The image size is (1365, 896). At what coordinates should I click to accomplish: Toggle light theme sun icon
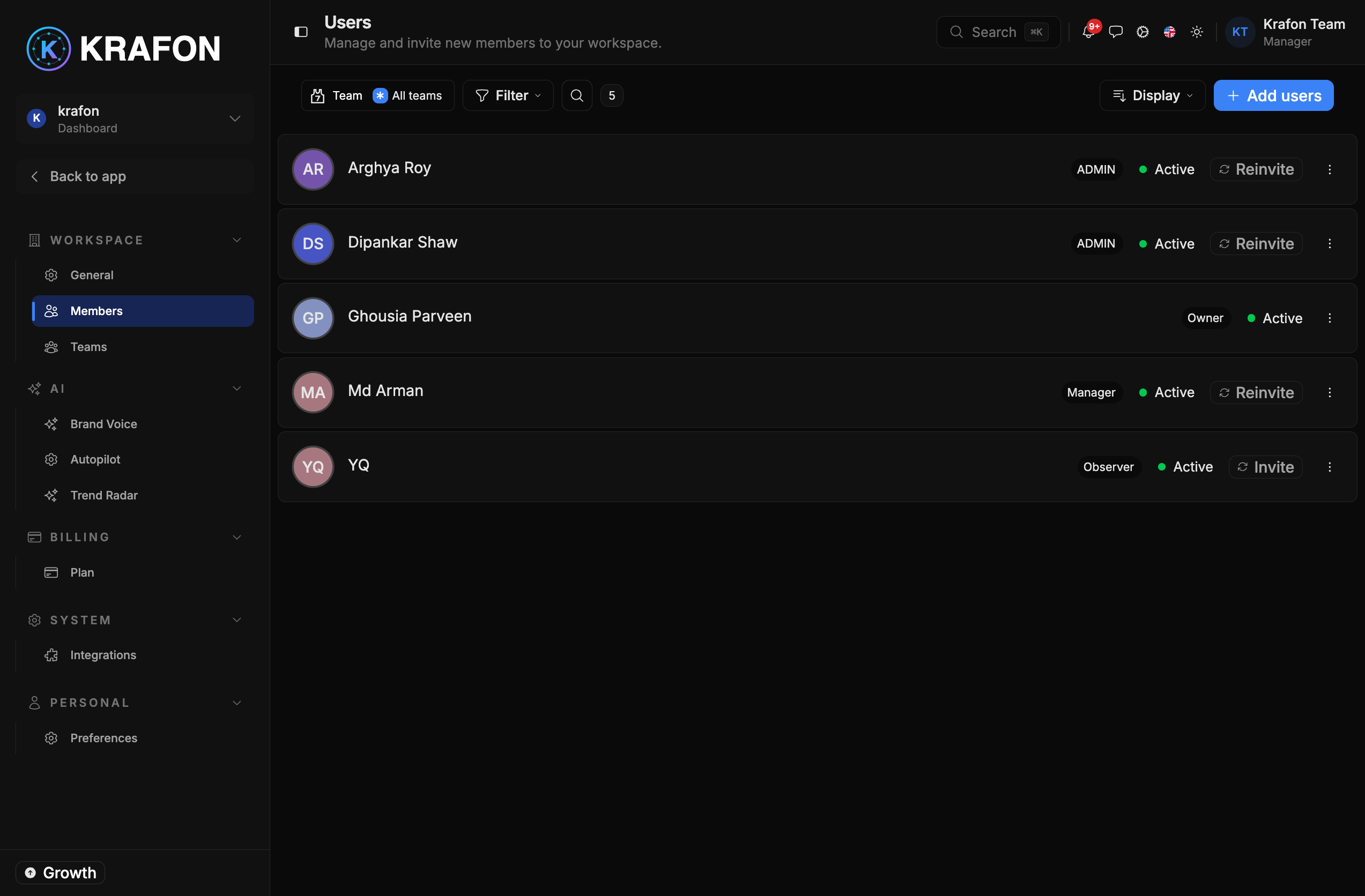click(x=1197, y=32)
